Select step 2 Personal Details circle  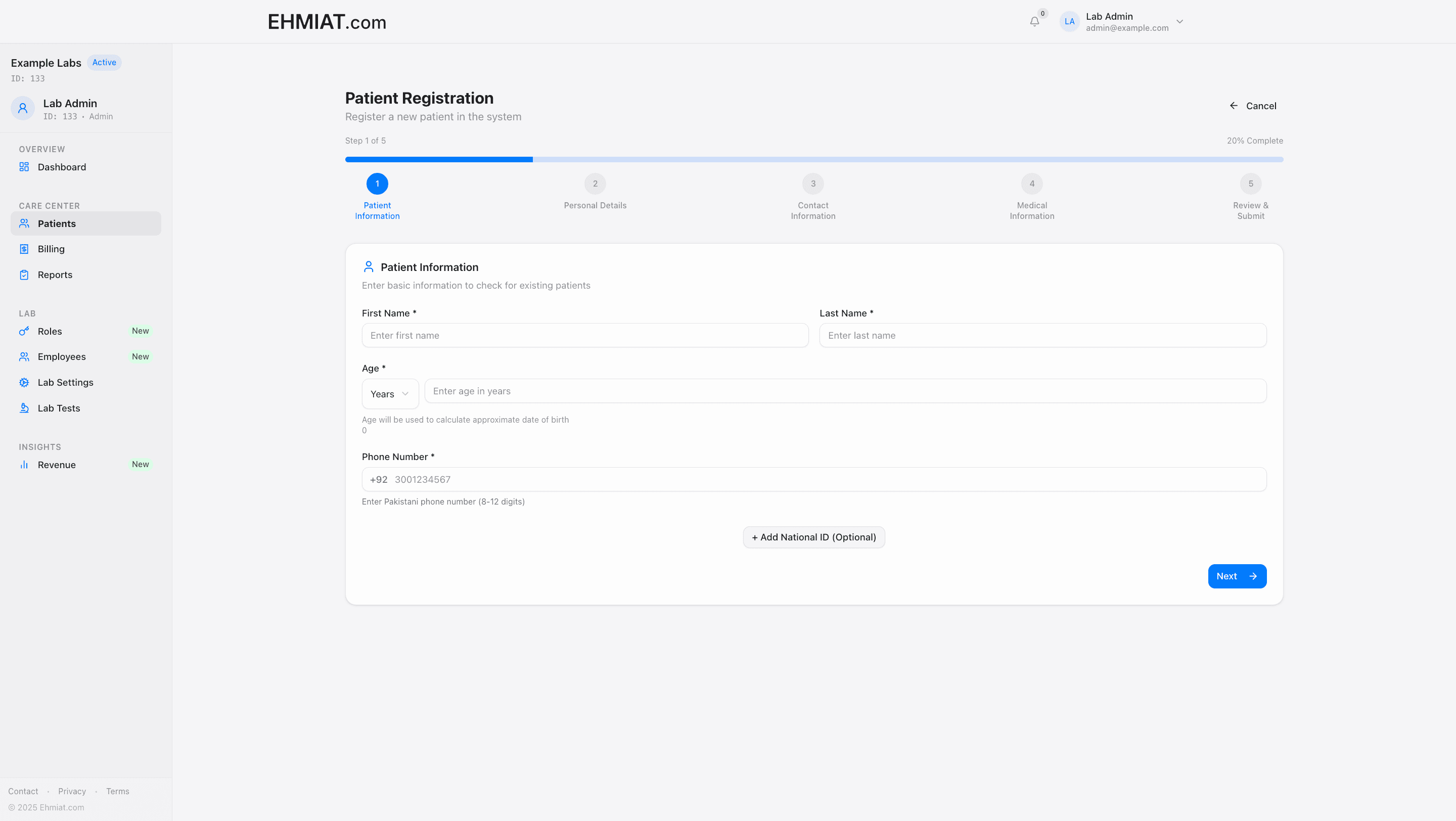pos(595,184)
